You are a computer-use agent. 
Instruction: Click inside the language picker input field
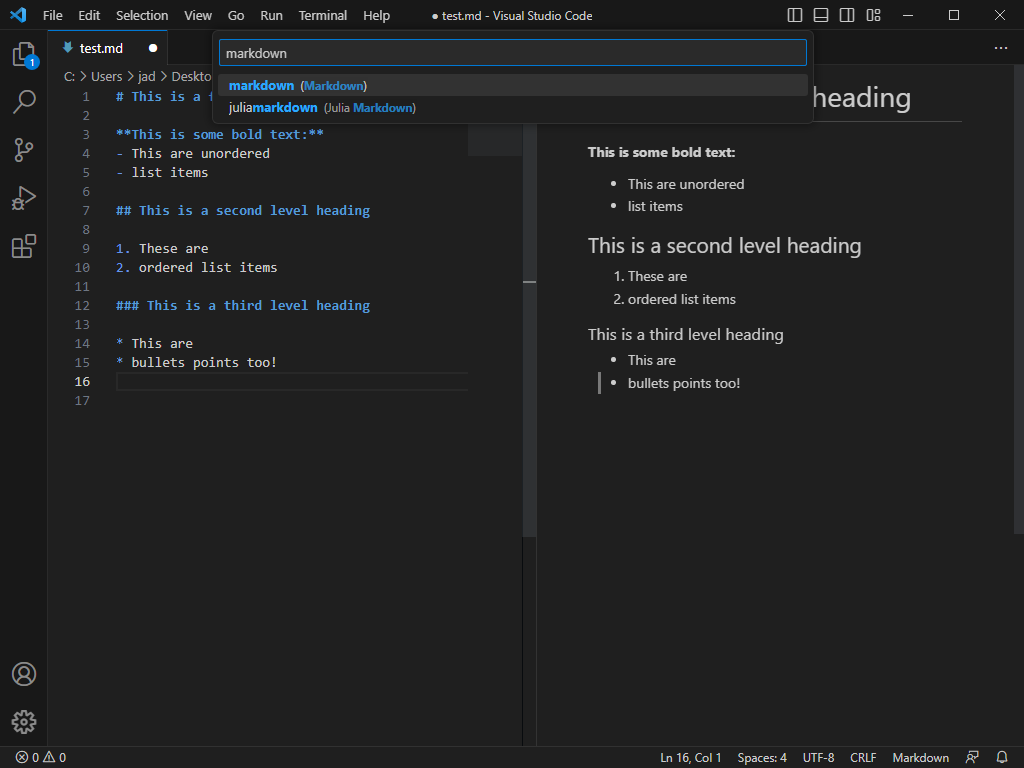pyautogui.click(x=512, y=52)
